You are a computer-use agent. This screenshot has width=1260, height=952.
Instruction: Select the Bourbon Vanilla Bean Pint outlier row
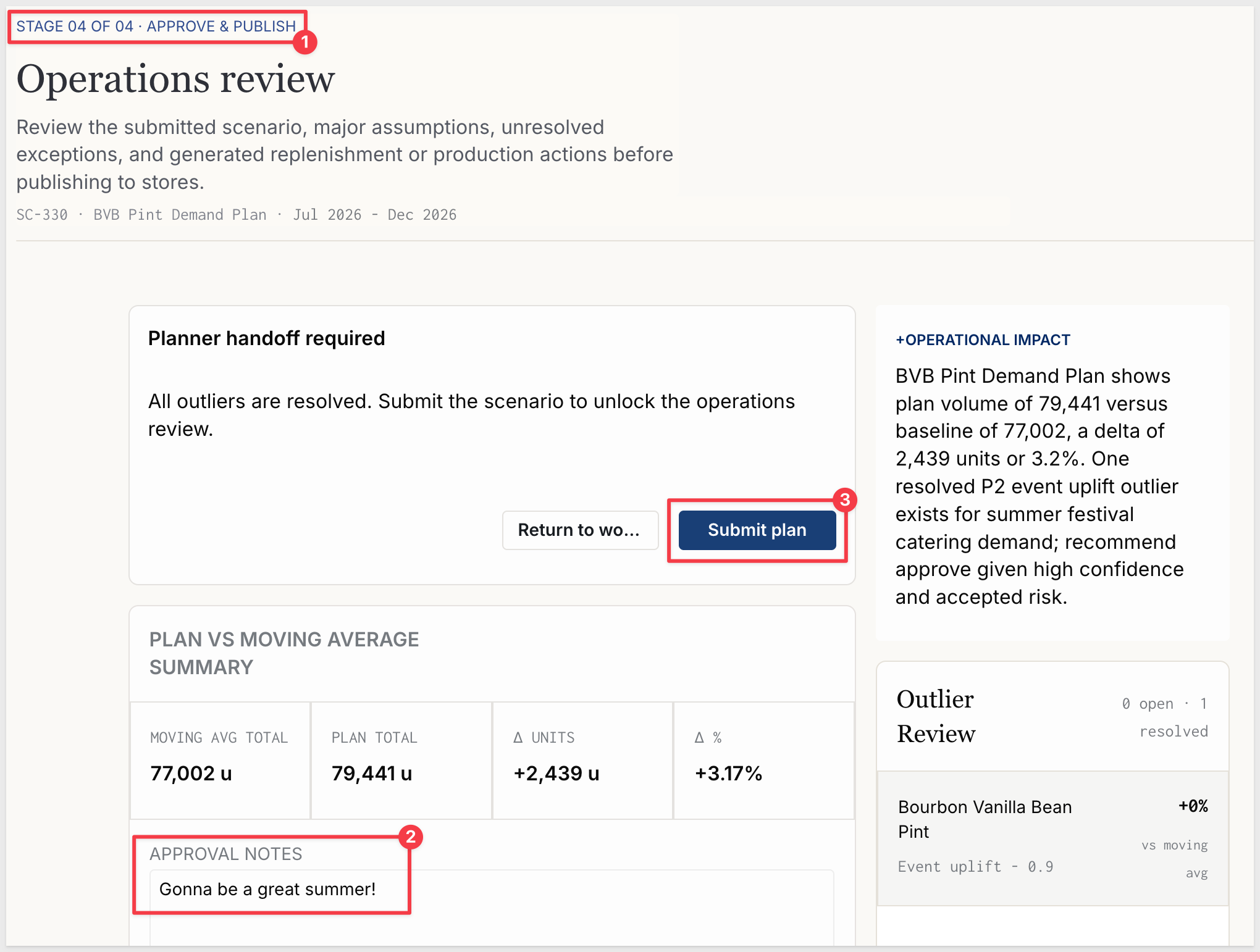point(1052,838)
